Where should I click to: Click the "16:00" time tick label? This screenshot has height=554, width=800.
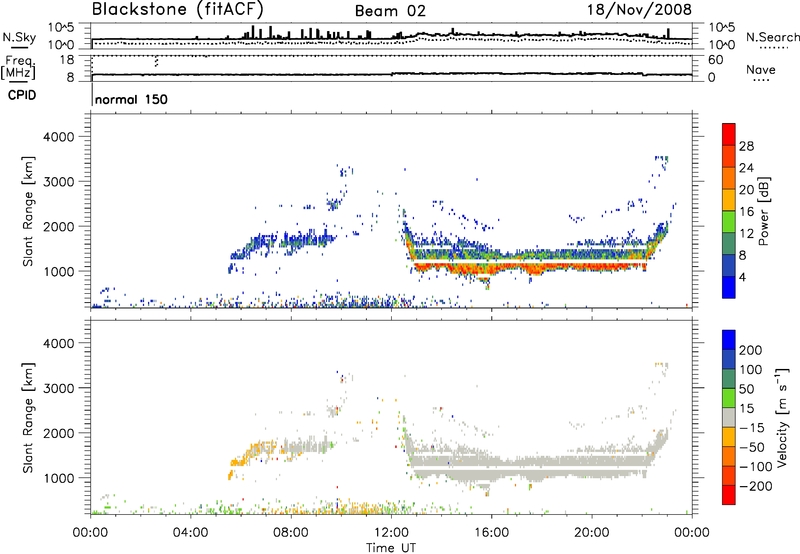[x=491, y=533]
